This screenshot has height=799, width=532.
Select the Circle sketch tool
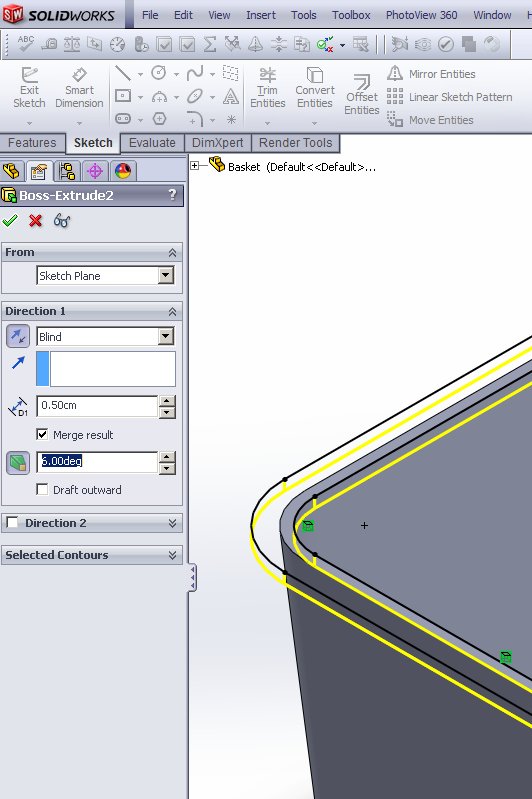coord(159,73)
